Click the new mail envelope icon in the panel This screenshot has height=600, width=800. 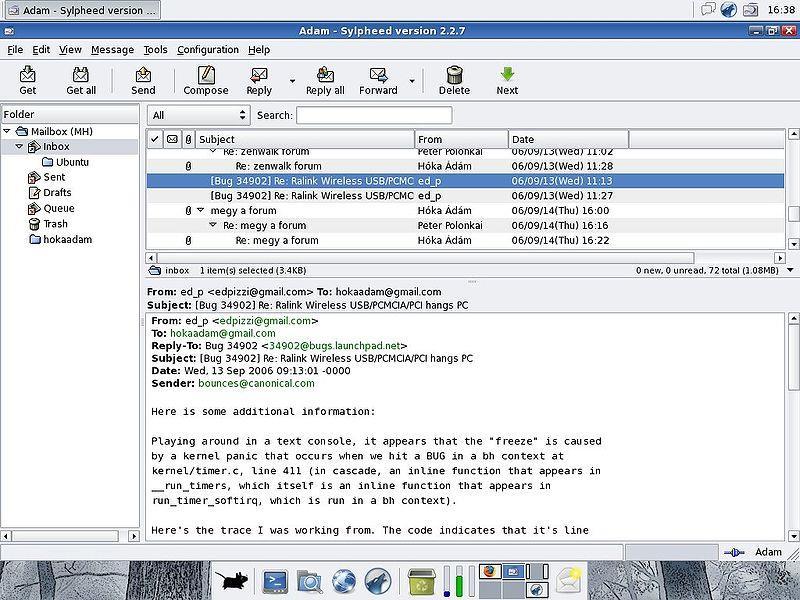pos(568,581)
